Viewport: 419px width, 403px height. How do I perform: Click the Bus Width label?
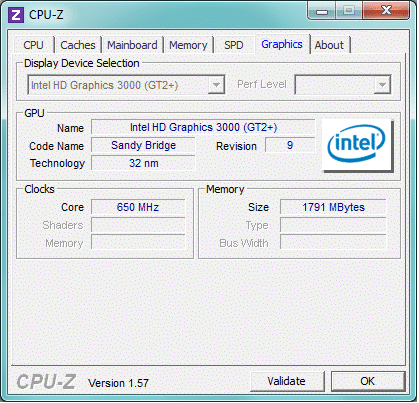coord(244,243)
